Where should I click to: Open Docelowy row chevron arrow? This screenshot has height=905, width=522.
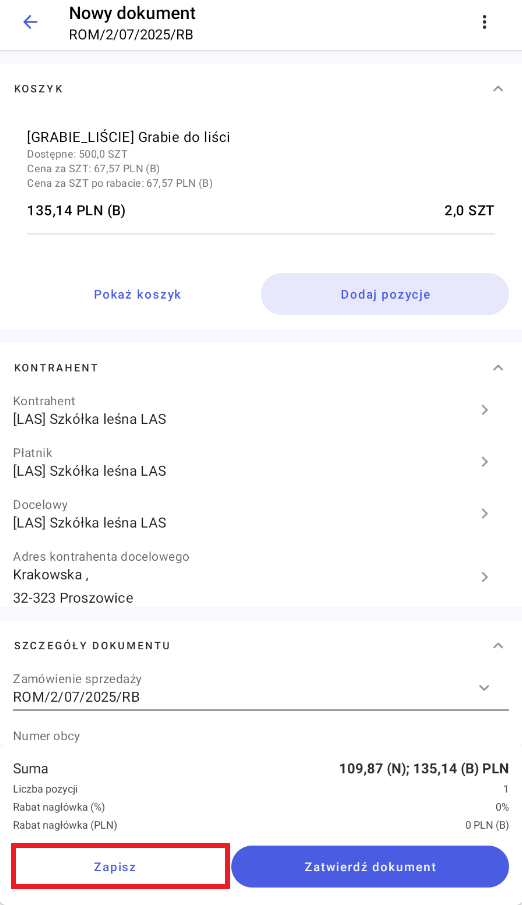click(484, 514)
